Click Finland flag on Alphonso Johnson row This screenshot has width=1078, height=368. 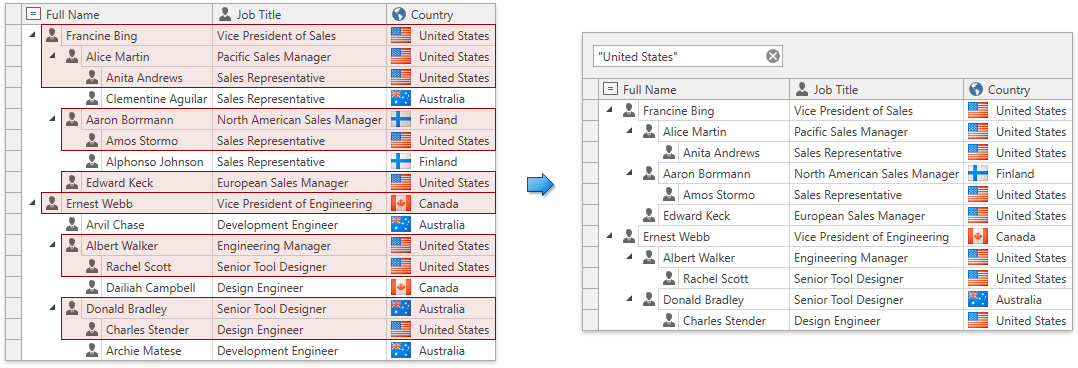tap(401, 162)
